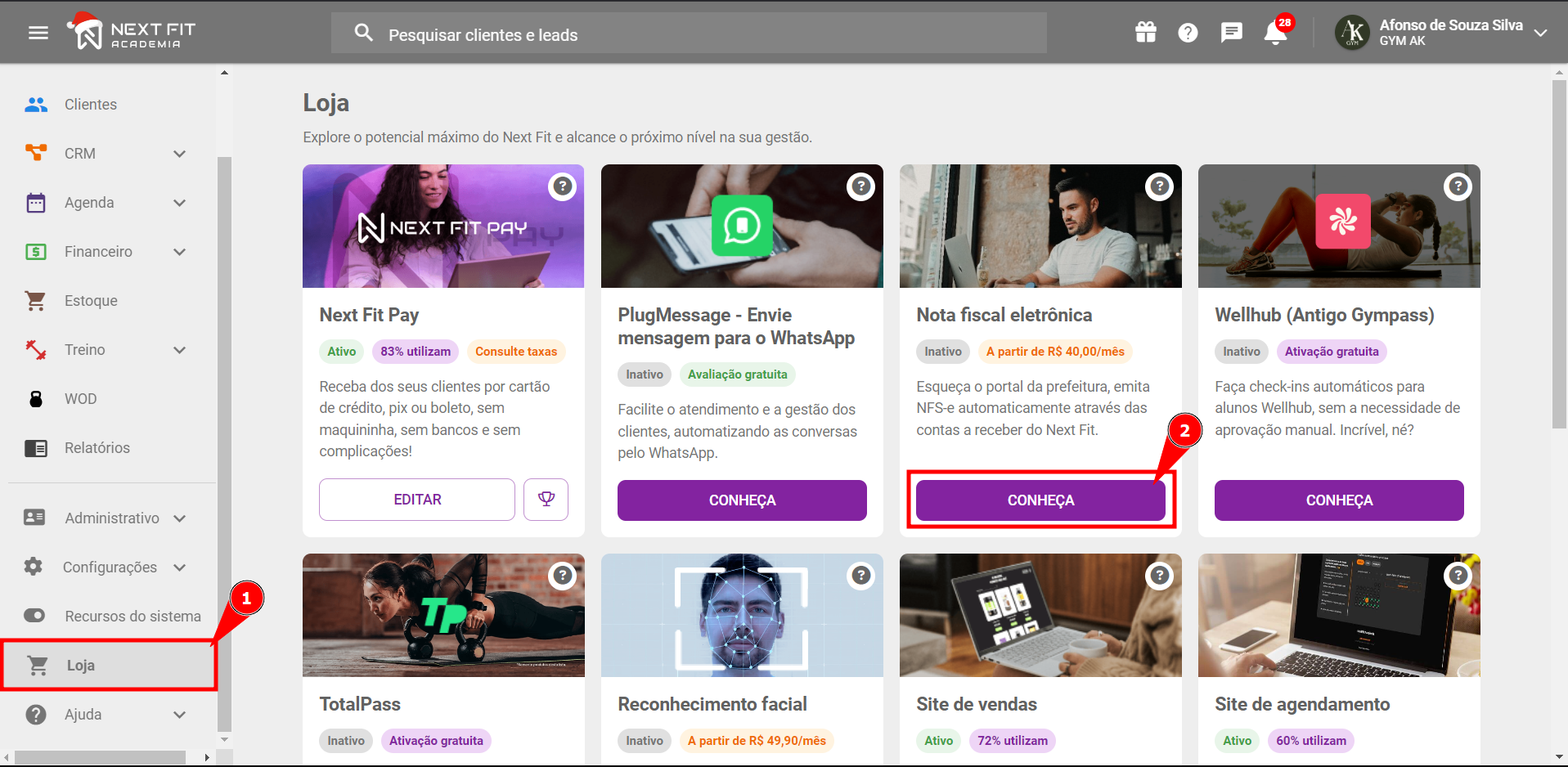Select the Loja menu item
Screen dimensions: 1568x767
tap(109, 666)
